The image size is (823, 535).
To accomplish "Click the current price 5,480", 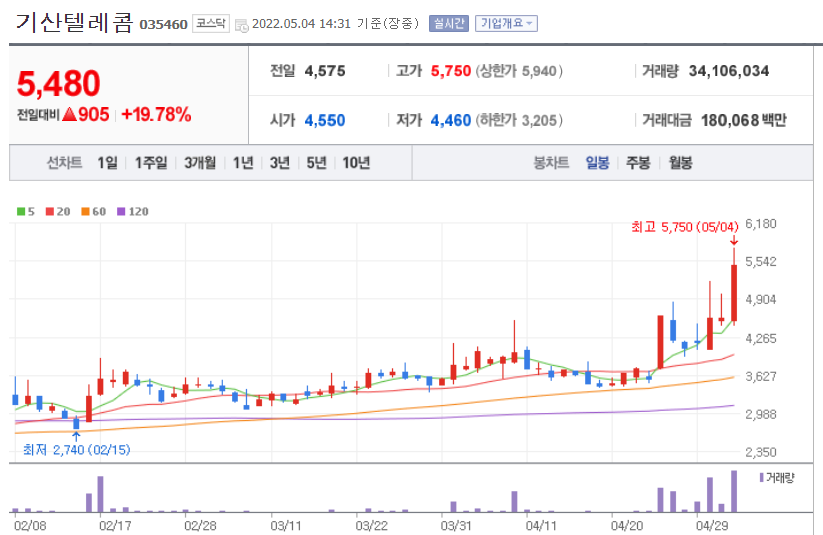I will [58, 83].
